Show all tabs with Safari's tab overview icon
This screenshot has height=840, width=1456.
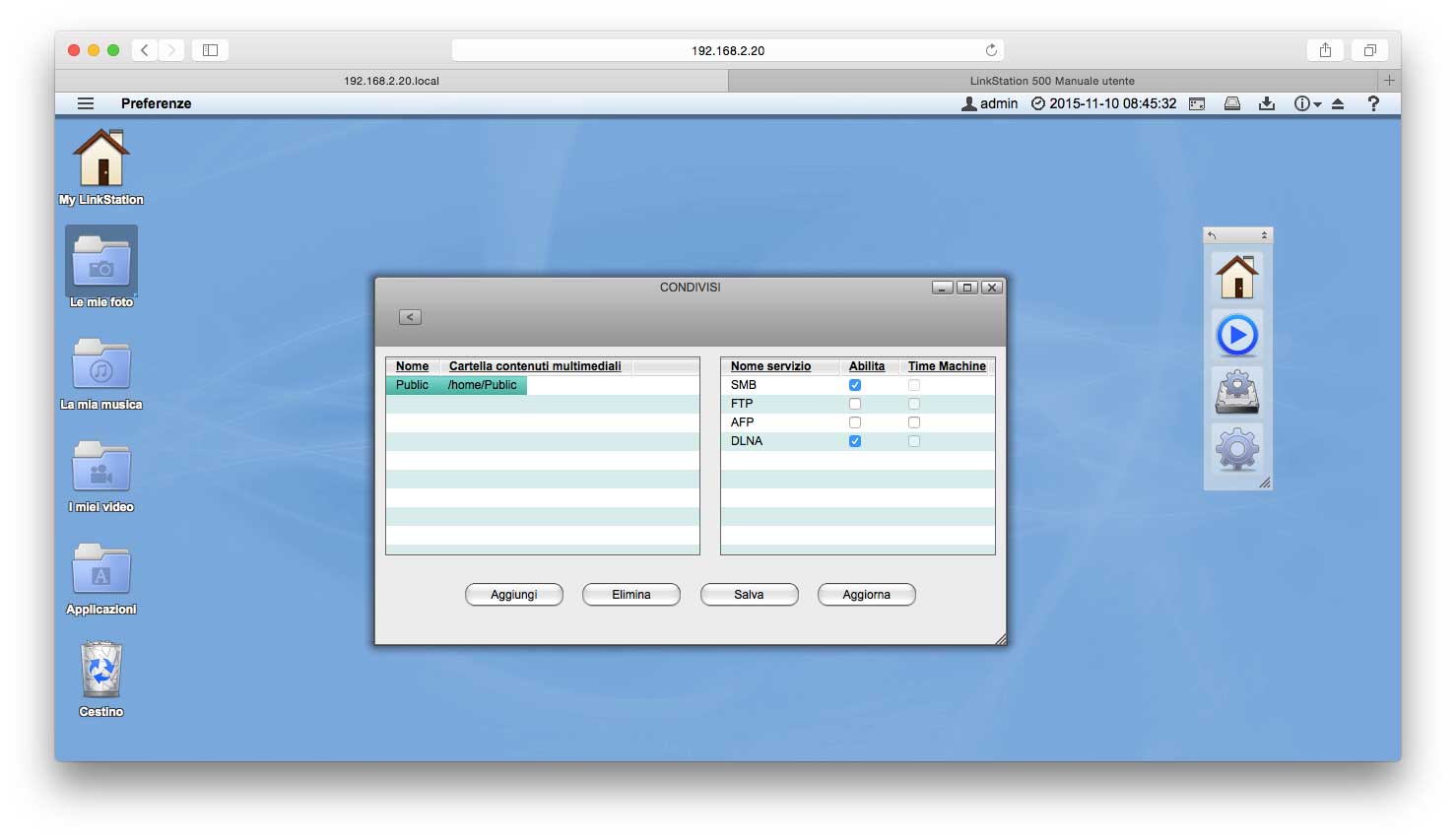coord(1369,50)
